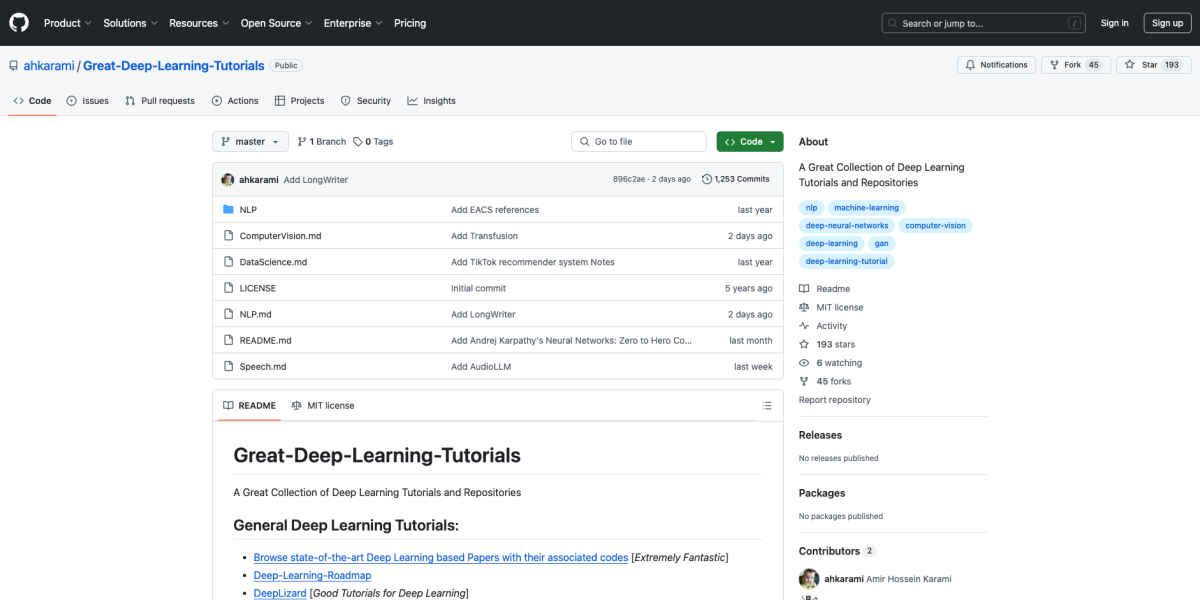Click the Go to file search field

coord(638,141)
